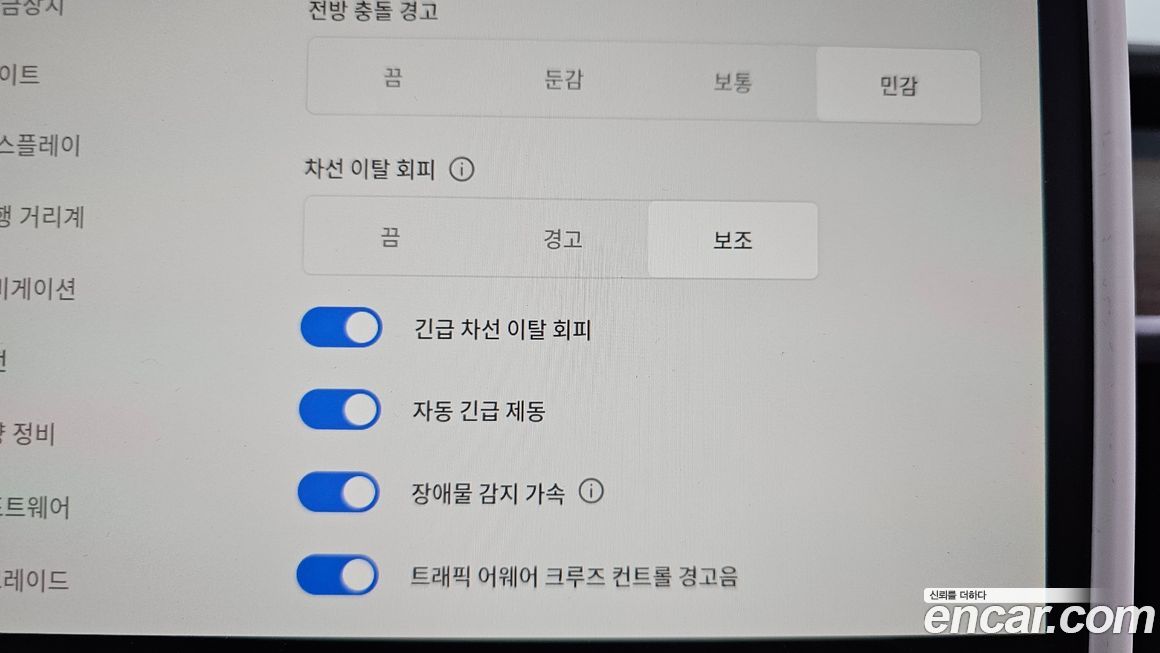Image resolution: width=1160 pixels, height=653 pixels.
Task: Open the 주행 거리계 sidebar item
Action: tap(42, 217)
